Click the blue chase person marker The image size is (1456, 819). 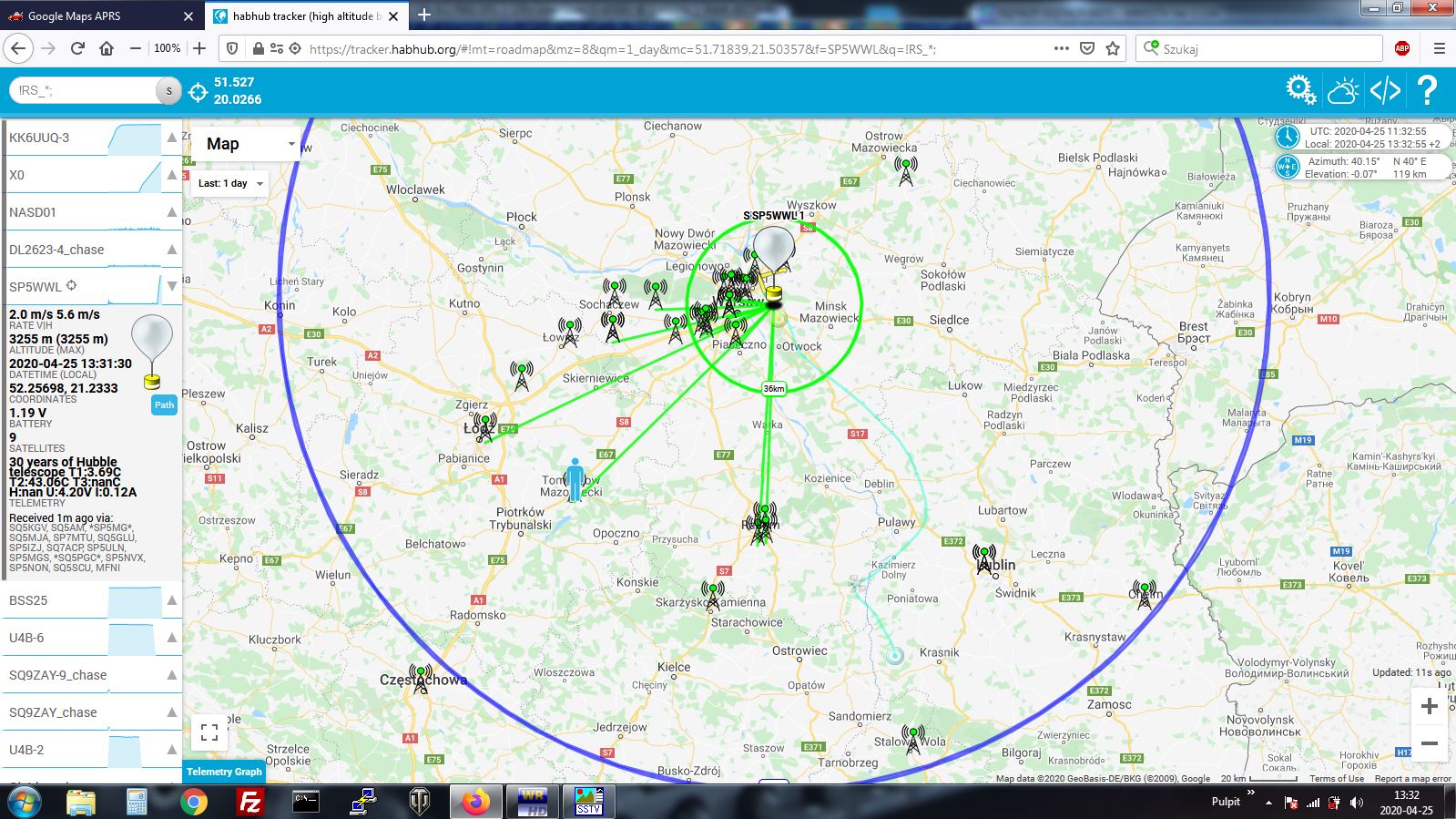(574, 479)
